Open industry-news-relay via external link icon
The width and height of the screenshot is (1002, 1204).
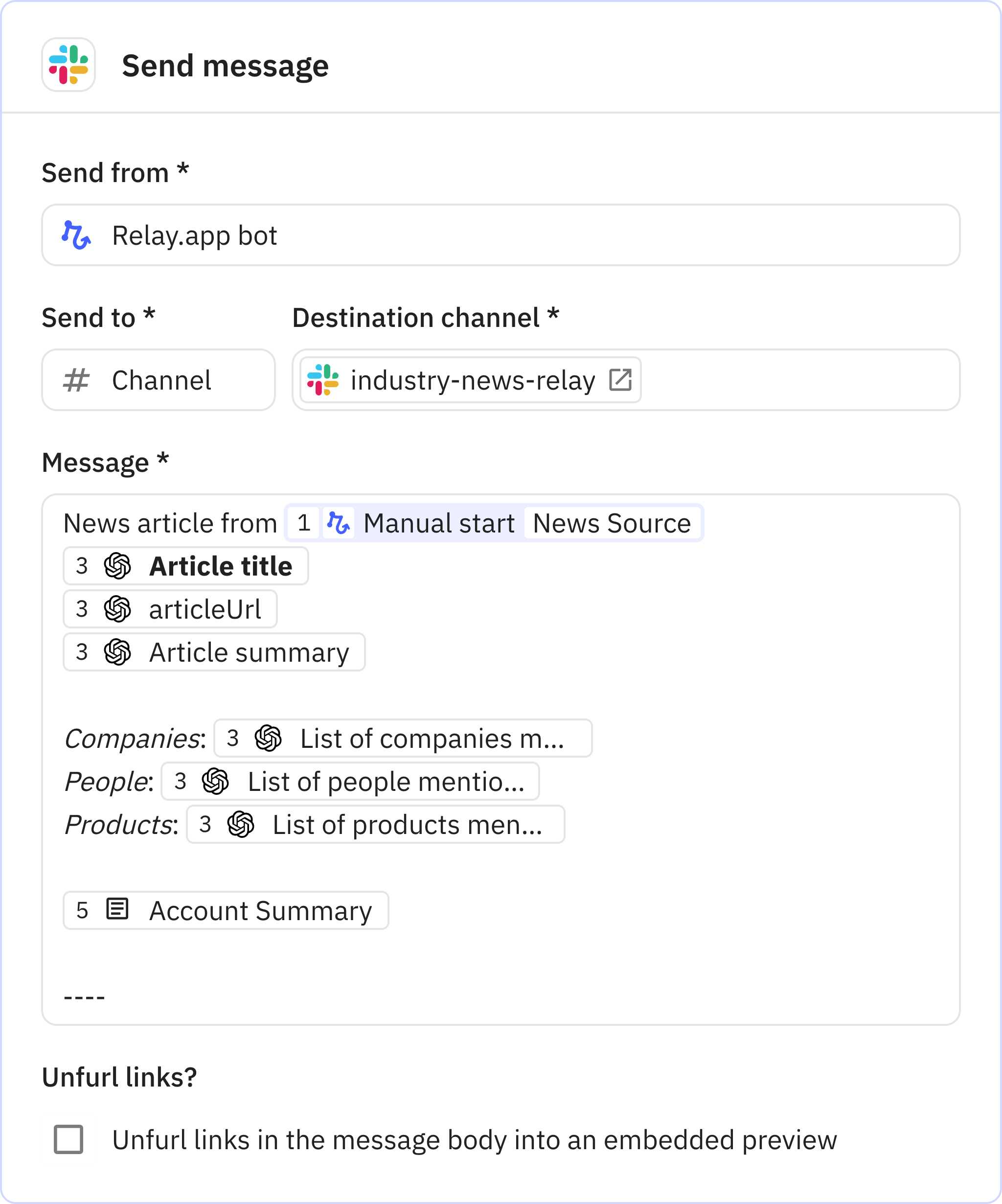click(620, 379)
